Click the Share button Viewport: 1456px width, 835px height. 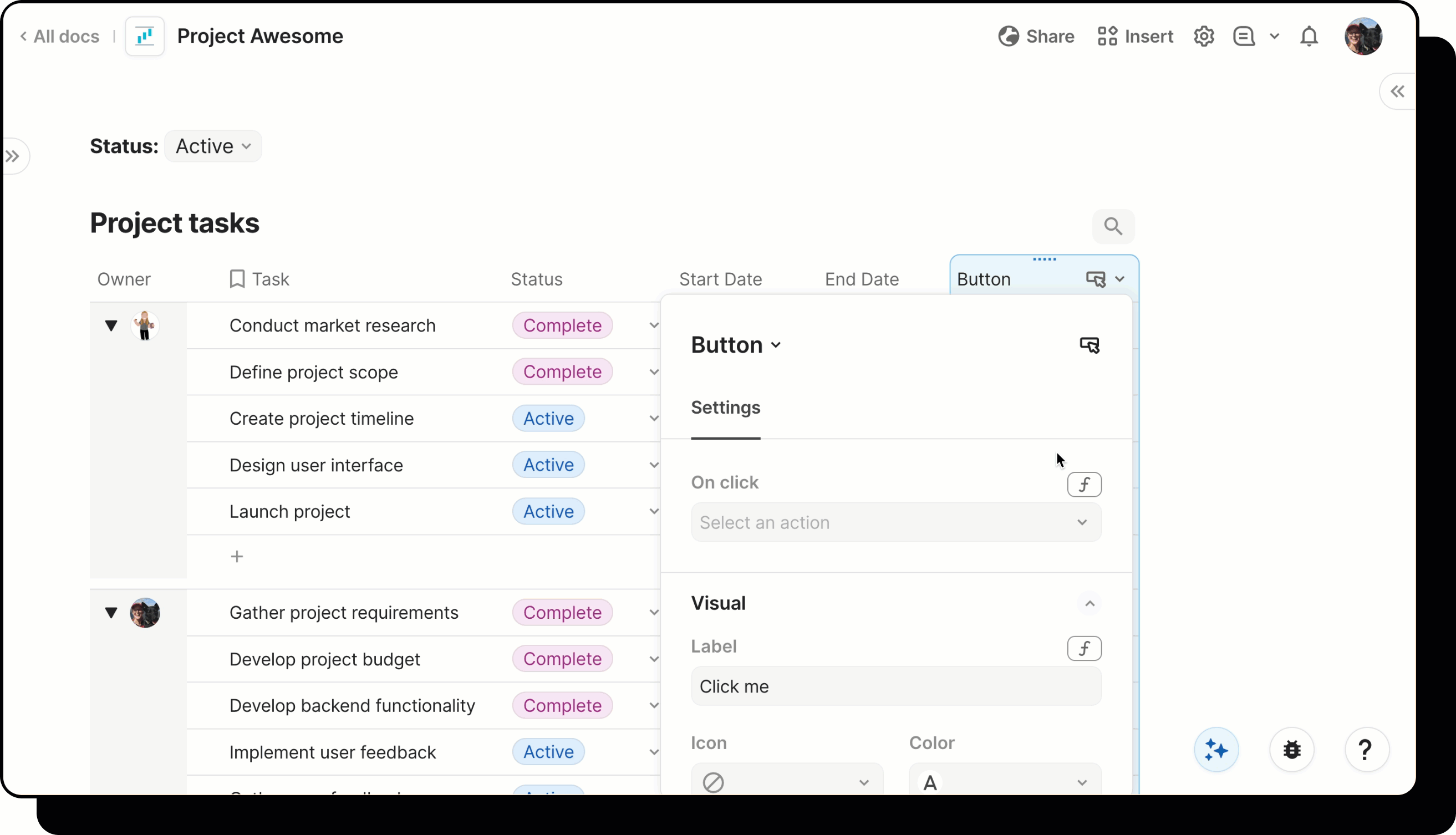tap(1036, 36)
